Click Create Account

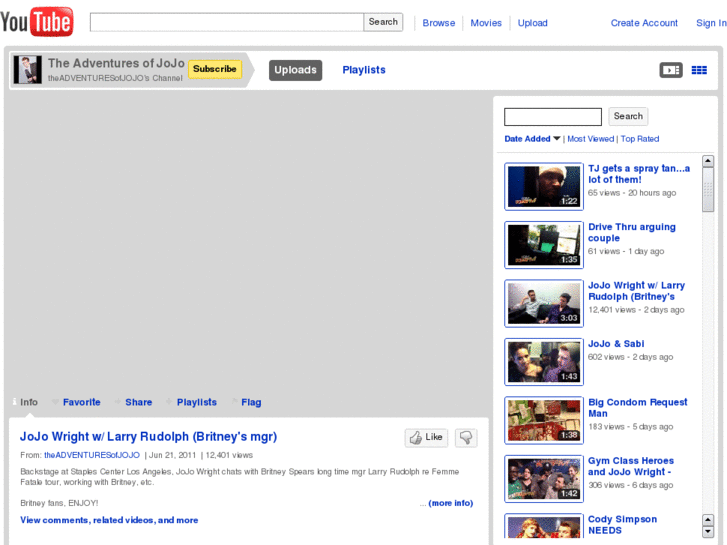tap(644, 23)
